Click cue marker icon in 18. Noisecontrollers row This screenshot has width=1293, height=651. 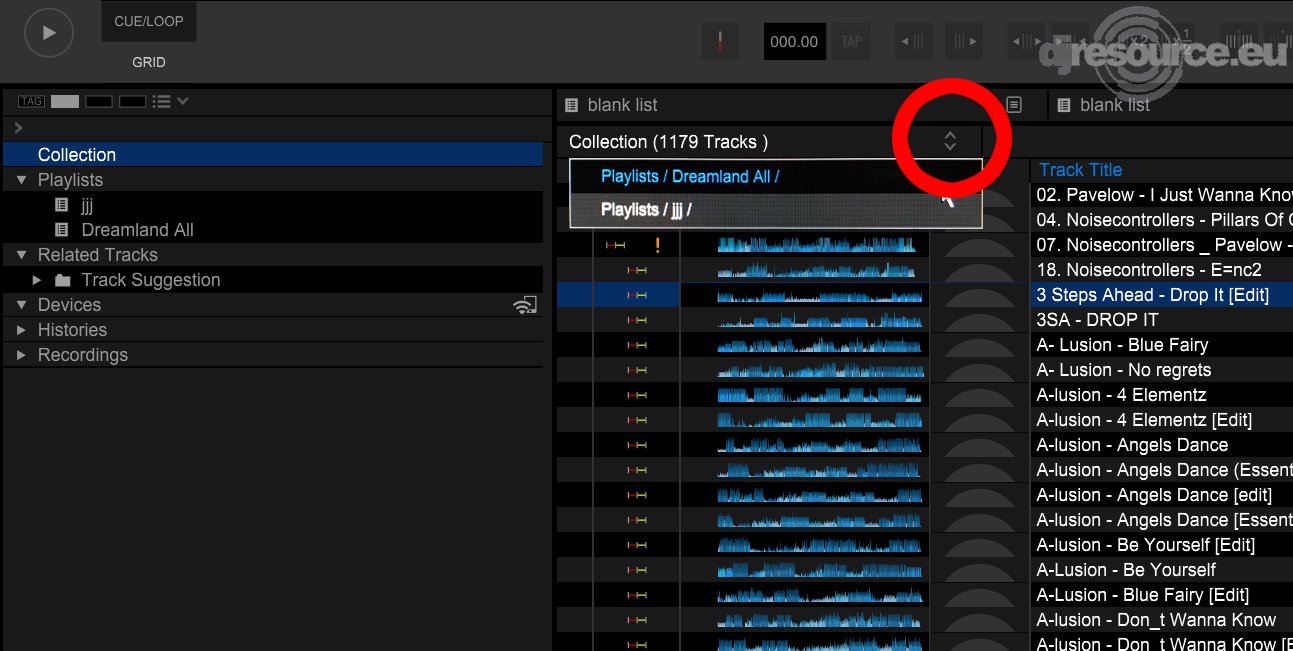pyautogui.click(x=637, y=270)
